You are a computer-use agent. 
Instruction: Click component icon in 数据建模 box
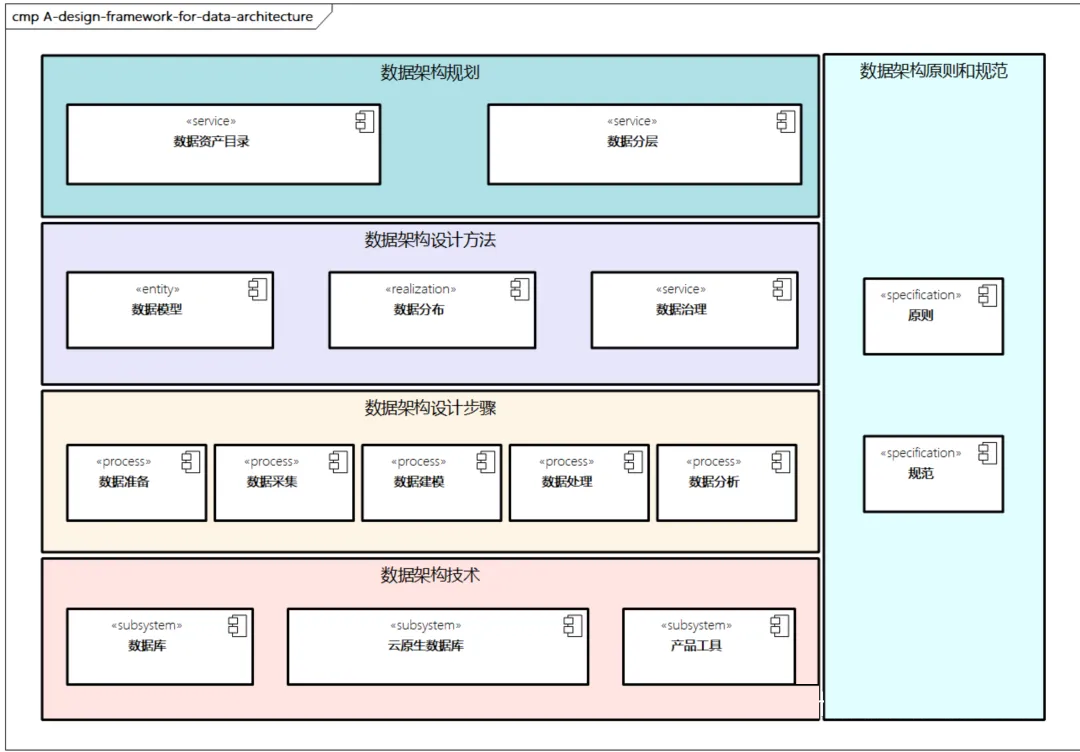pyautogui.click(x=486, y=462)
